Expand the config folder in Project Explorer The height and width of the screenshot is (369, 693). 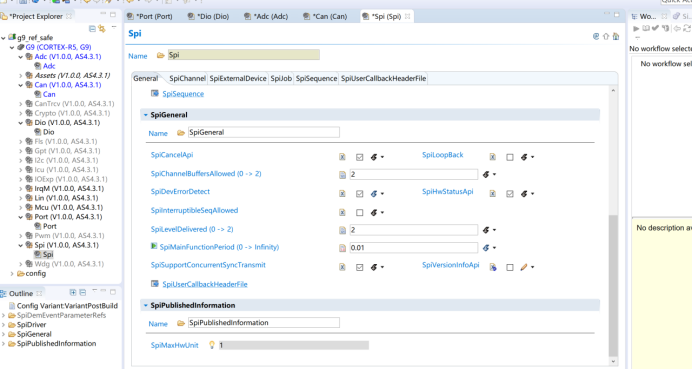pyautogui.click(x=12, y=274)
